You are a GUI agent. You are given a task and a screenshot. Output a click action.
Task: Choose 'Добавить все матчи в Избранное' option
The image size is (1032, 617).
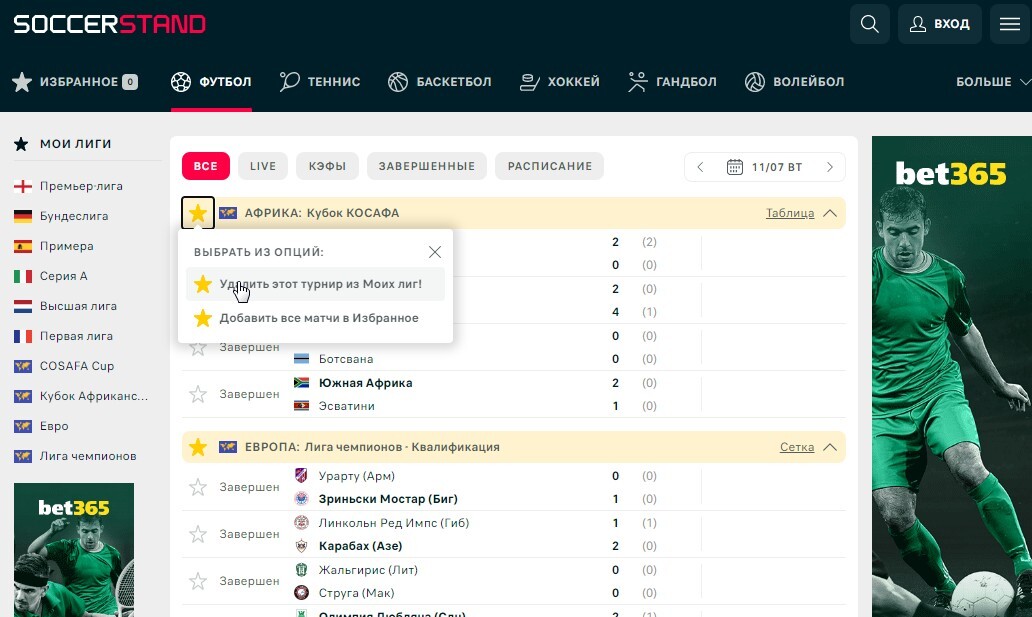318,318
